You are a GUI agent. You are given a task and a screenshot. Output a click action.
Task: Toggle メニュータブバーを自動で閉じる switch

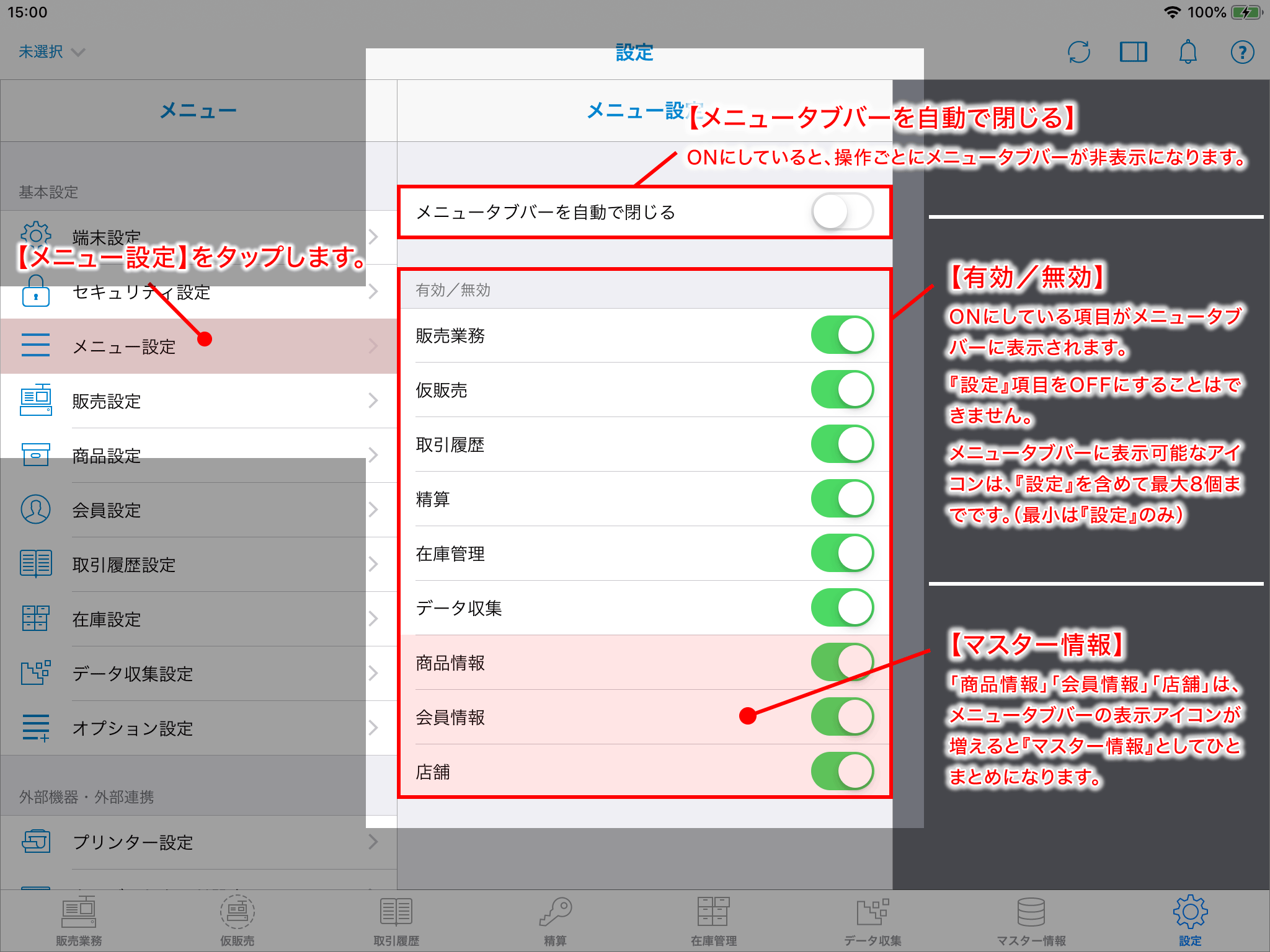pos(843,212)
